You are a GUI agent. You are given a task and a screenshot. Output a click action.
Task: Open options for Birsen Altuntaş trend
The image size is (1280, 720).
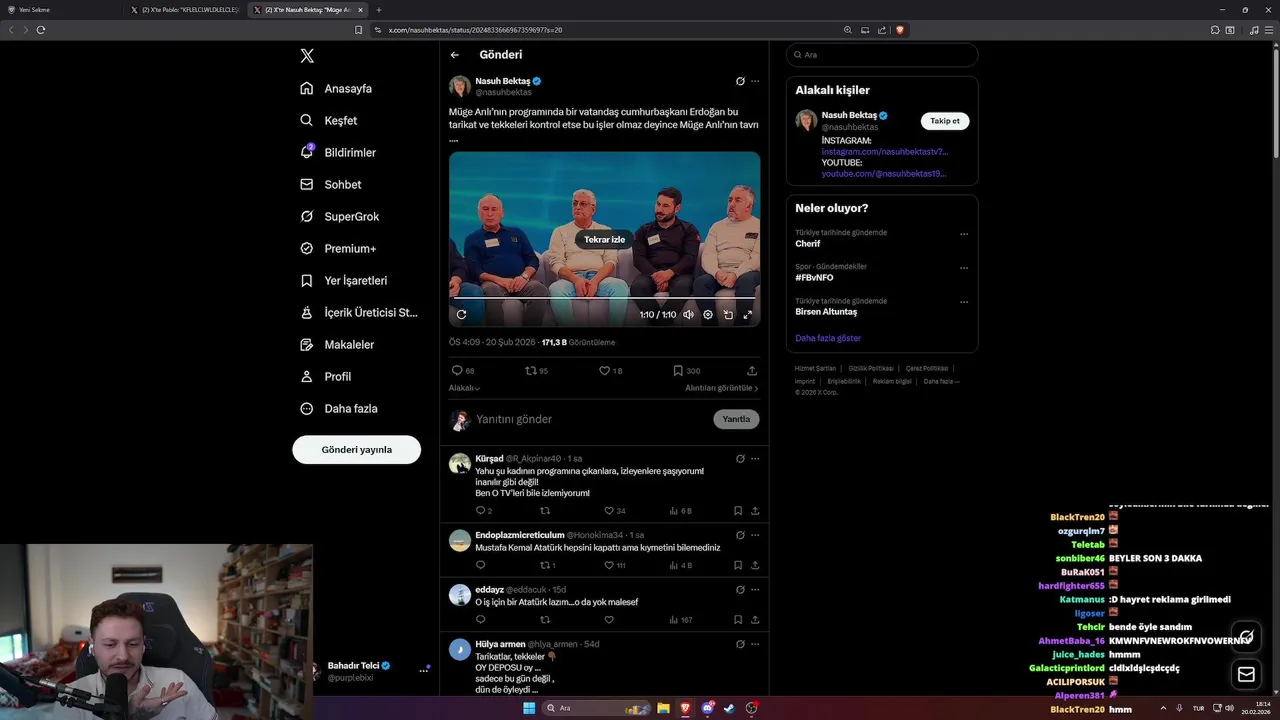(964, 302)
